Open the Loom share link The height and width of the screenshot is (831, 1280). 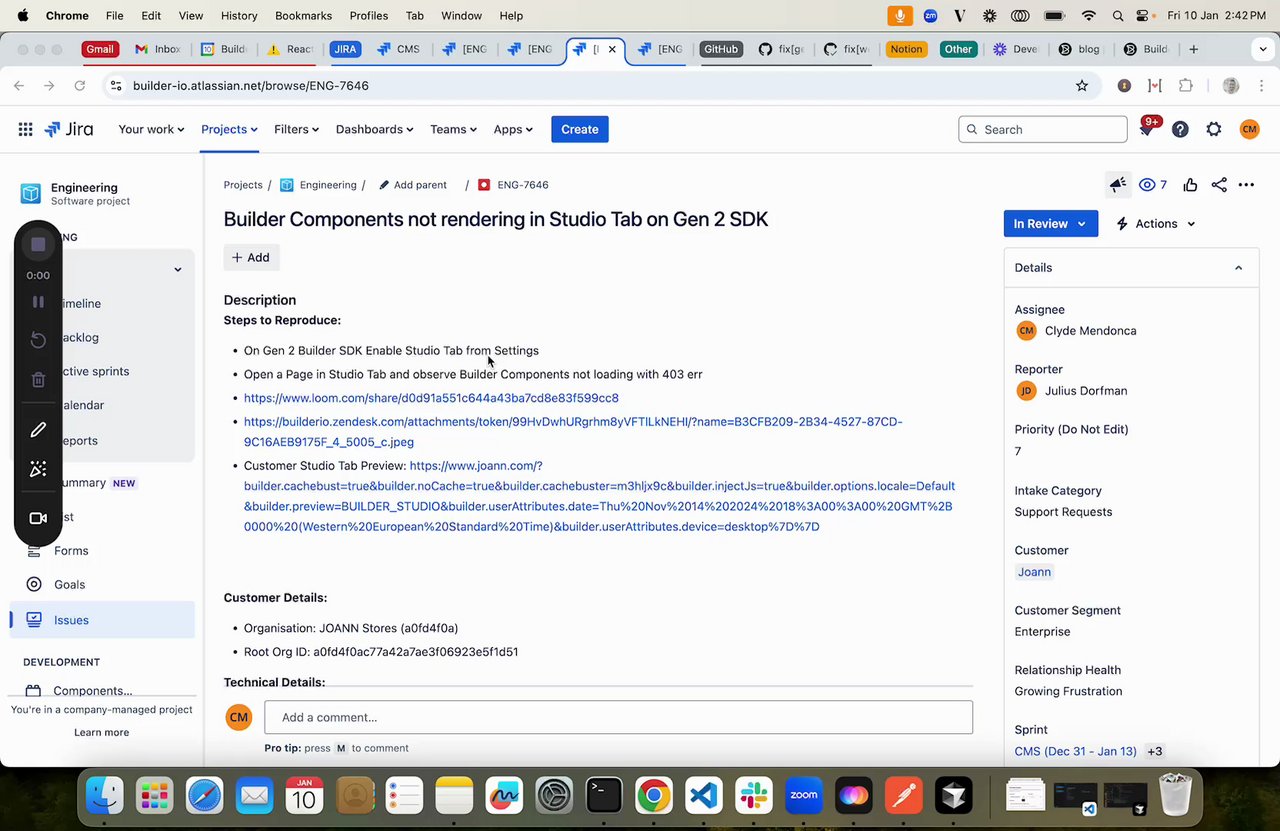431,398
